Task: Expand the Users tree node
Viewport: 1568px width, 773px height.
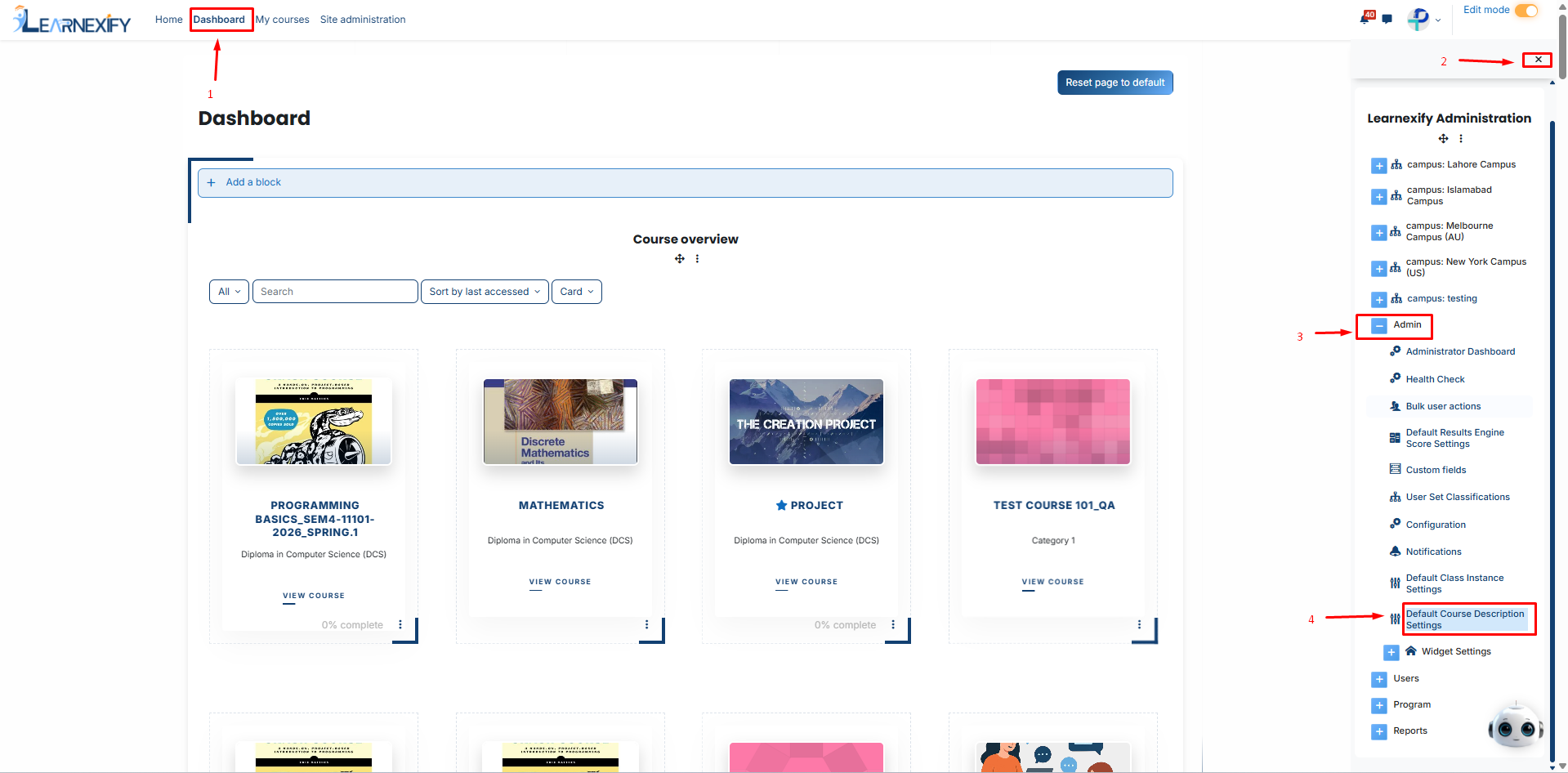Action: (x=1379, y=679)
